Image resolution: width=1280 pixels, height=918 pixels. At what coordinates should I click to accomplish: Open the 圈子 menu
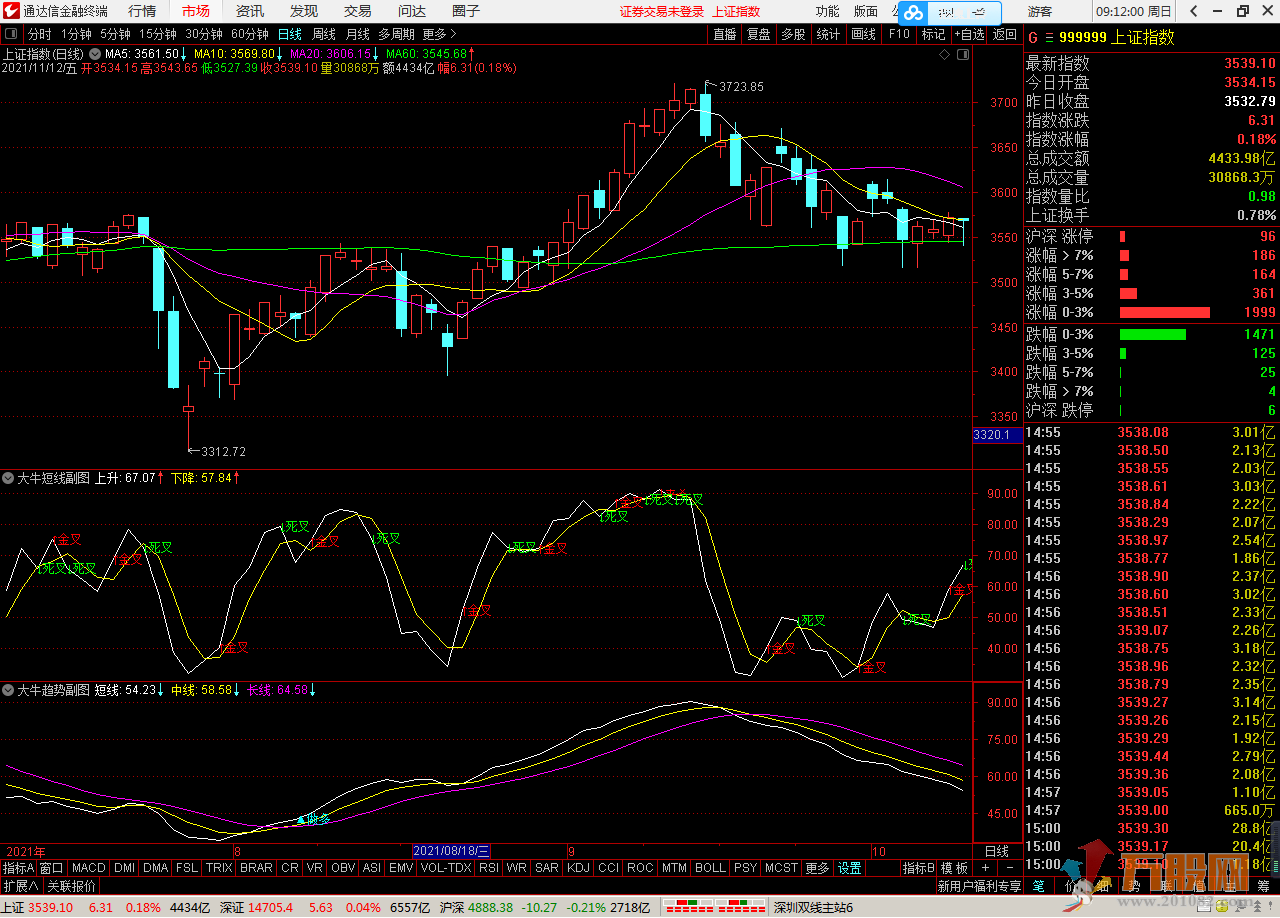click(x=466, y=11)
